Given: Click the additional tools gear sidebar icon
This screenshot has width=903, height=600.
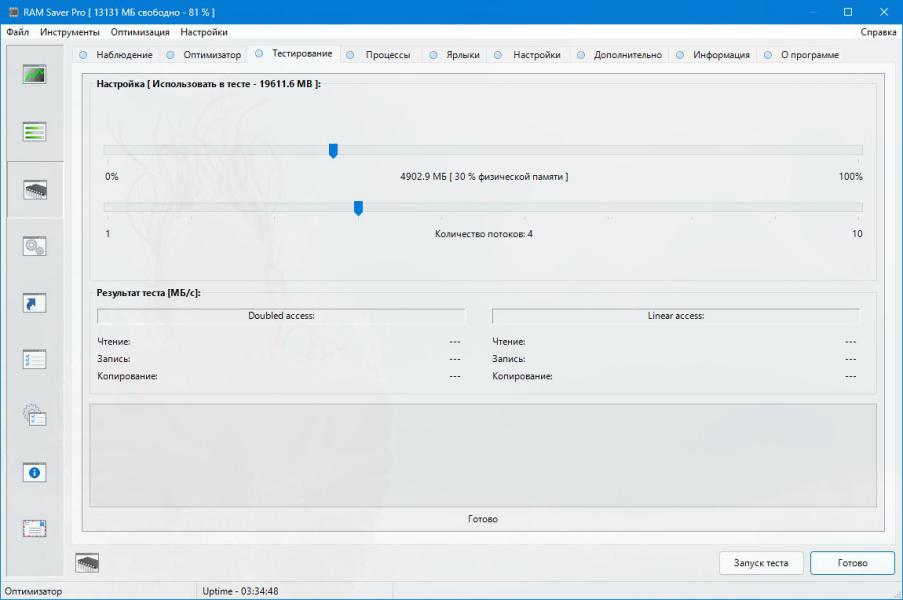Looking at the screenshot, I should coord(35,416).
